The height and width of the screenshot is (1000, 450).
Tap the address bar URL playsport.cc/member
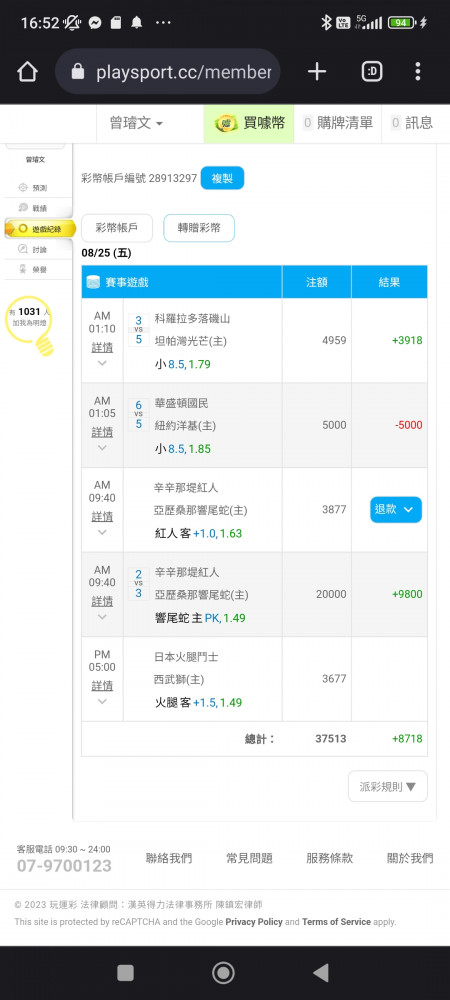click(x=184, y=72)
